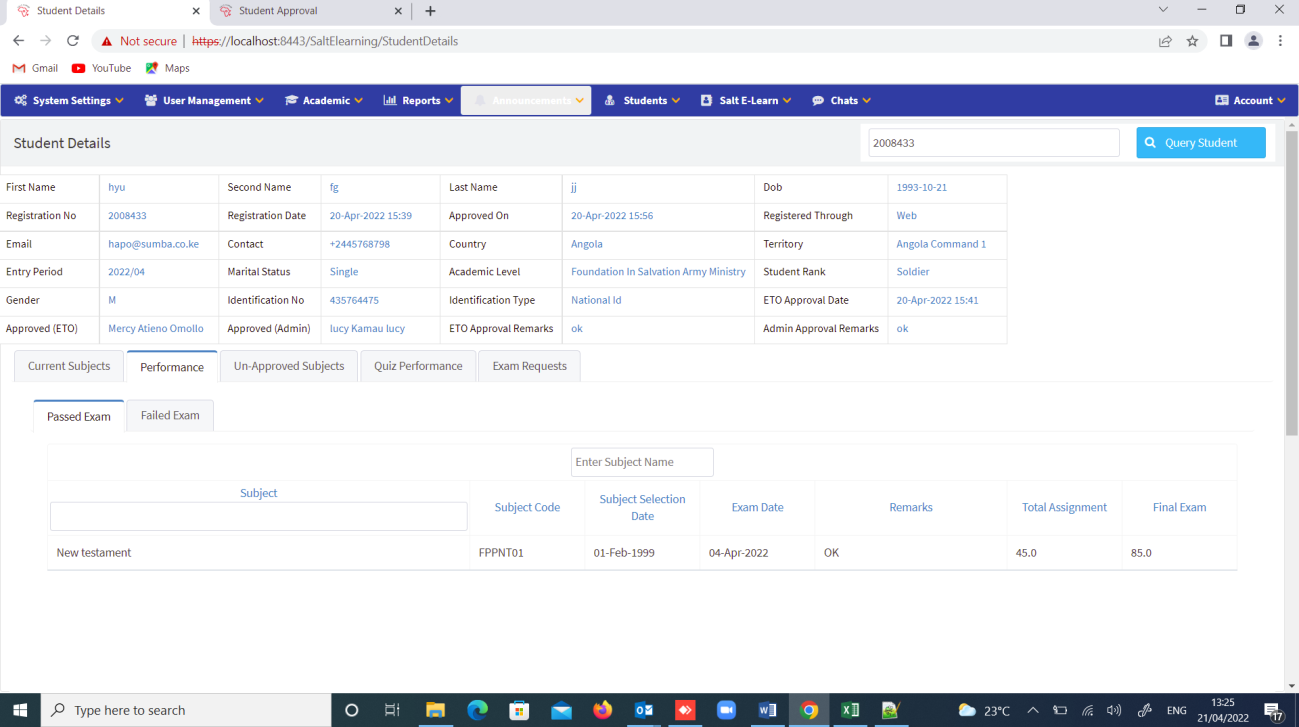Open the Un-Approved Subjects tab
This screenshot has width=1299, height=727.
pos(289,366)
